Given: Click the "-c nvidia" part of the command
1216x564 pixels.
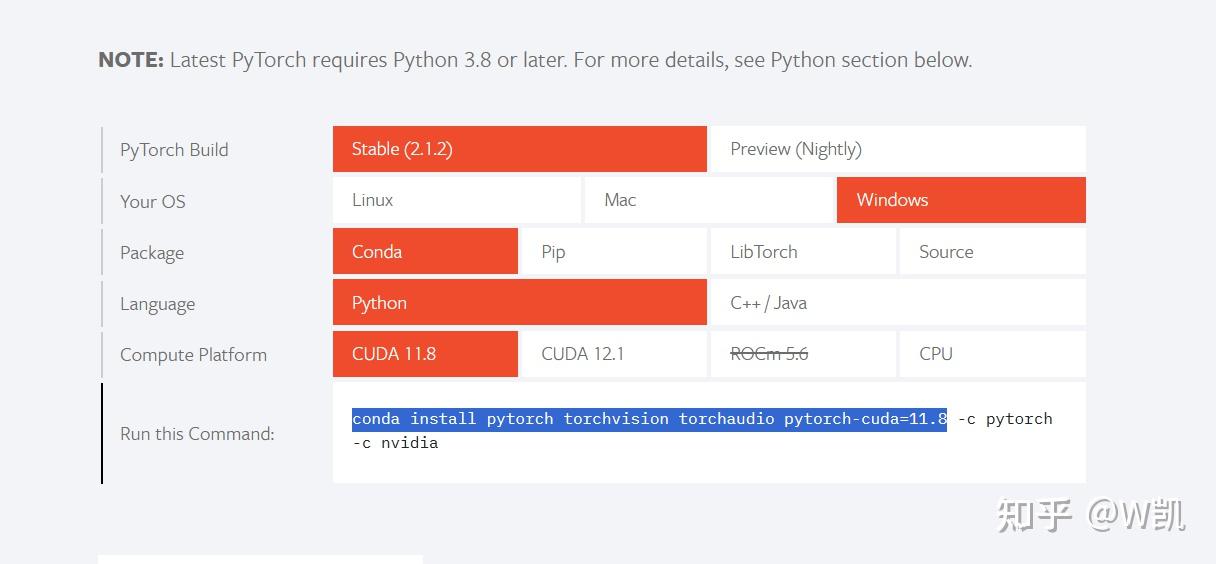Looking at the screenshot, I should [x=395, y=443].
